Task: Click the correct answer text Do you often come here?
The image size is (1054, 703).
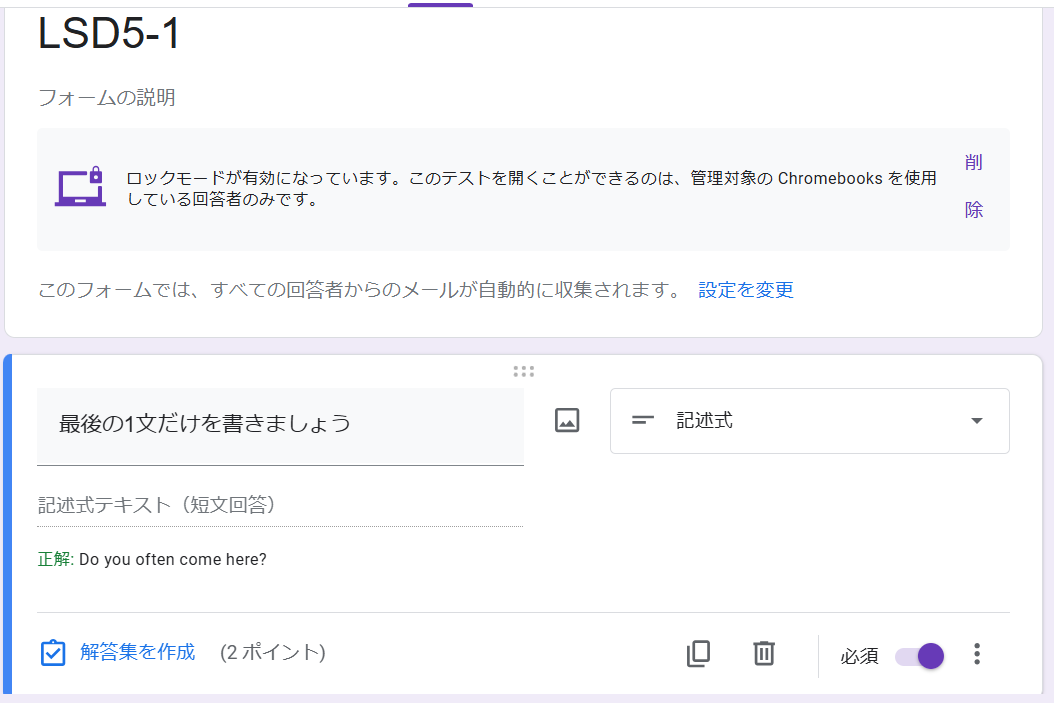Action: tap(173, 559)
